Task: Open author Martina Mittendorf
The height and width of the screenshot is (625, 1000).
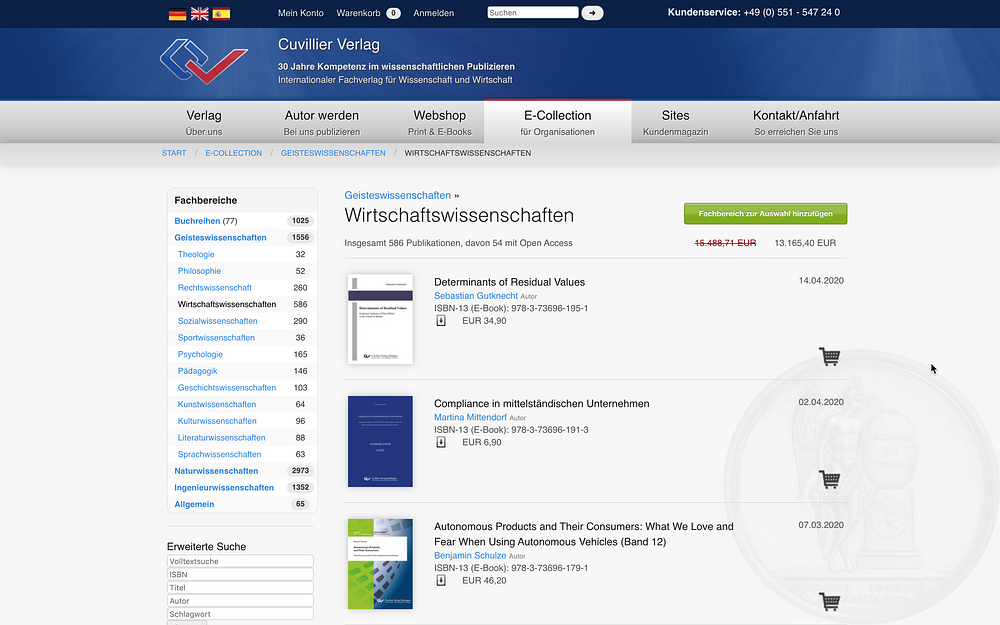Action: tap(471, 417)
